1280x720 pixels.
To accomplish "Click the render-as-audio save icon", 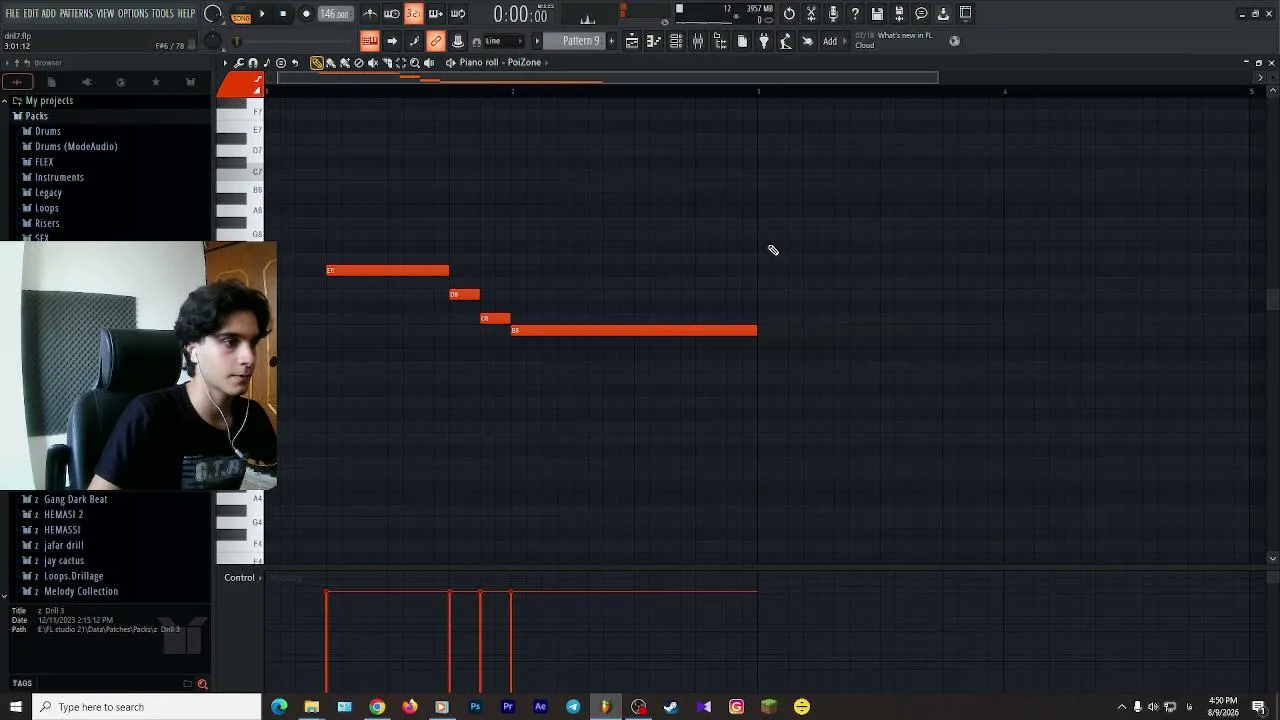I will click(899, 14).
